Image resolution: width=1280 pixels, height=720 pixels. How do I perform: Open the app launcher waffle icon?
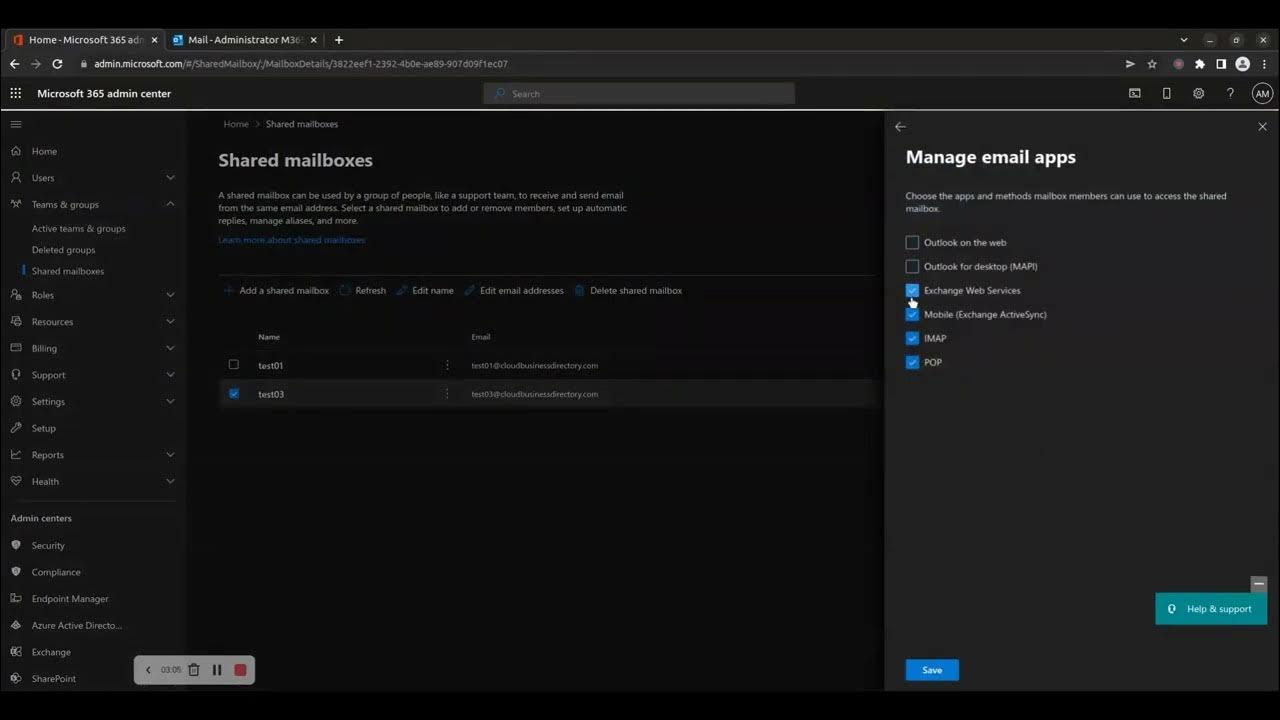point(16,93)
